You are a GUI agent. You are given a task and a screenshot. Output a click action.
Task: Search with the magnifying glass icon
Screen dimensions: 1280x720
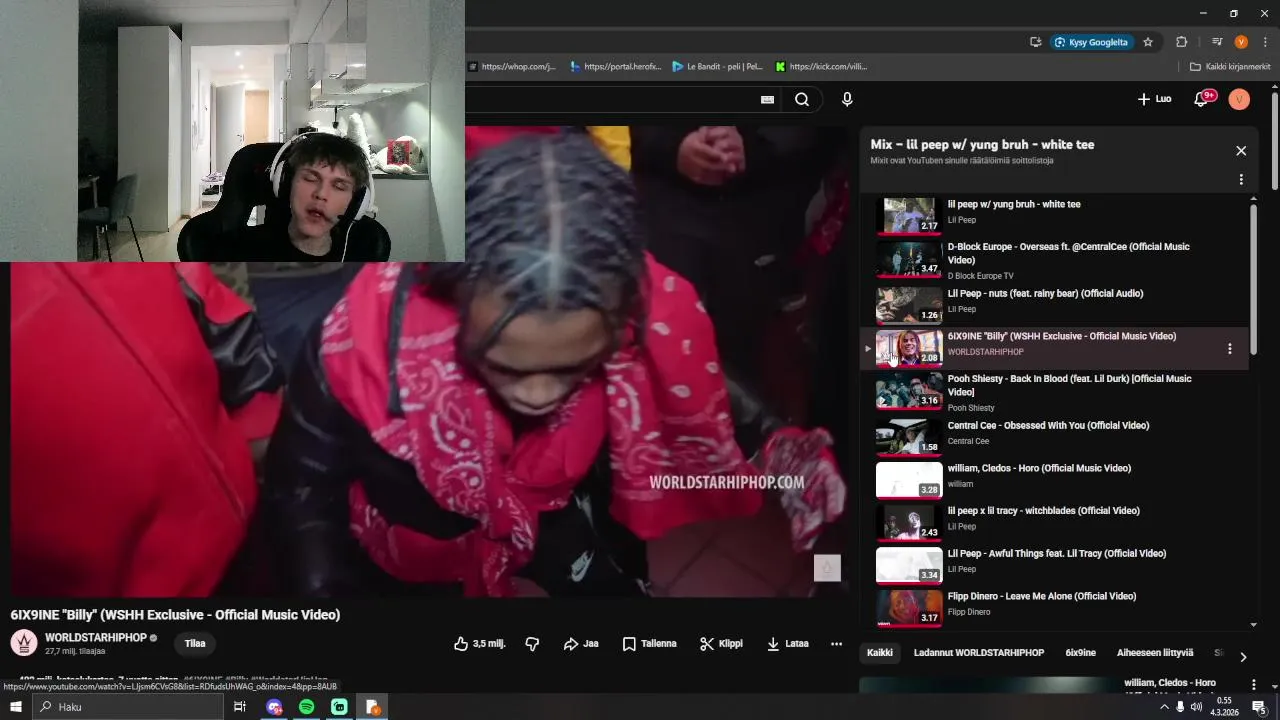[802, 99]
